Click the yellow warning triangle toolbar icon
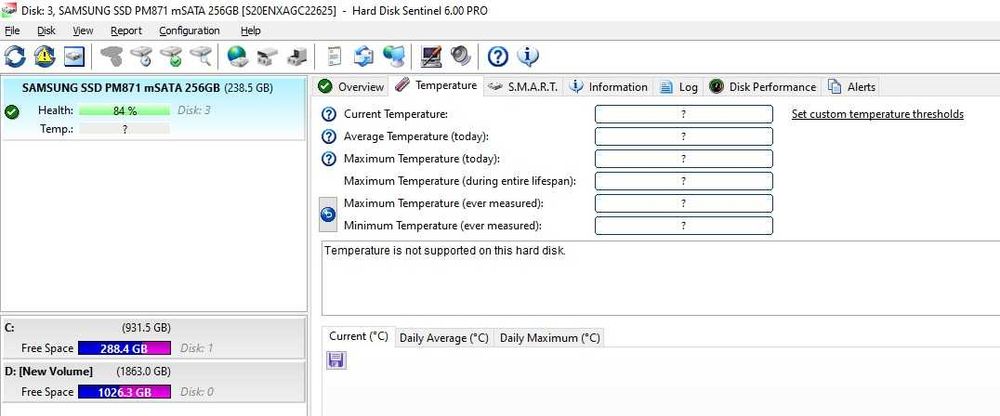The width and height of the screenshot is (1000, 416). [x=45, y=56]
